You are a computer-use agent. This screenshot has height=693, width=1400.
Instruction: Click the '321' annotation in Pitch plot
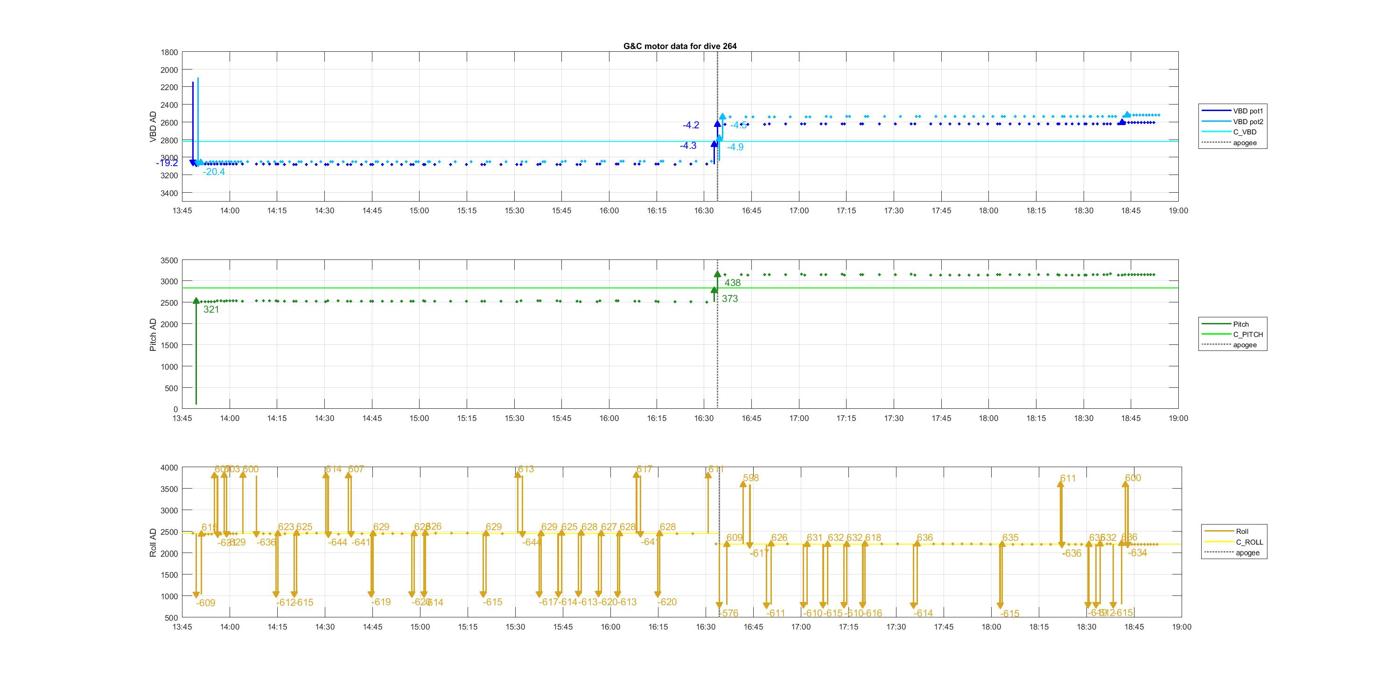coord(211,310)
